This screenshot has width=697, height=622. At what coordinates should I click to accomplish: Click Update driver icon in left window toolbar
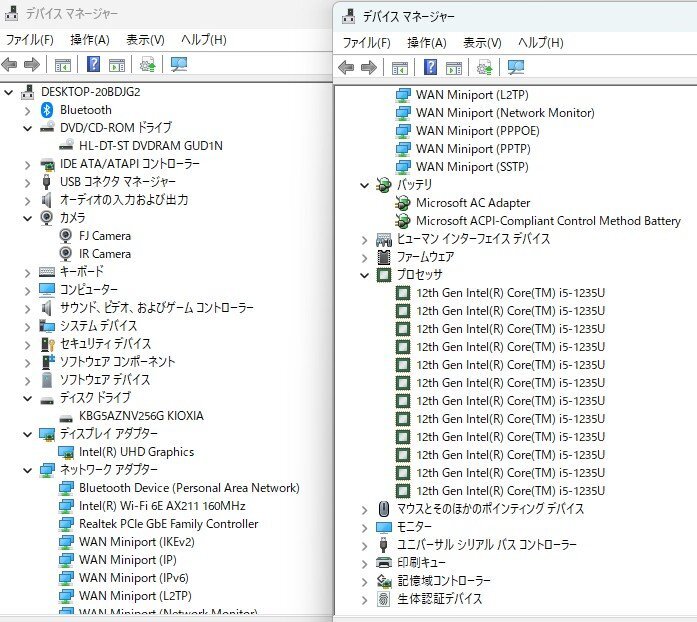148,65
